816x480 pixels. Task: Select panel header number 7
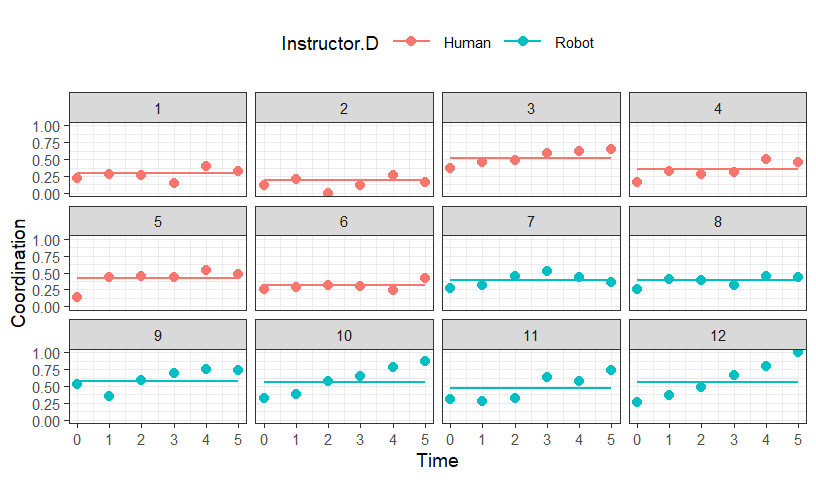click(x=531, y=221)
